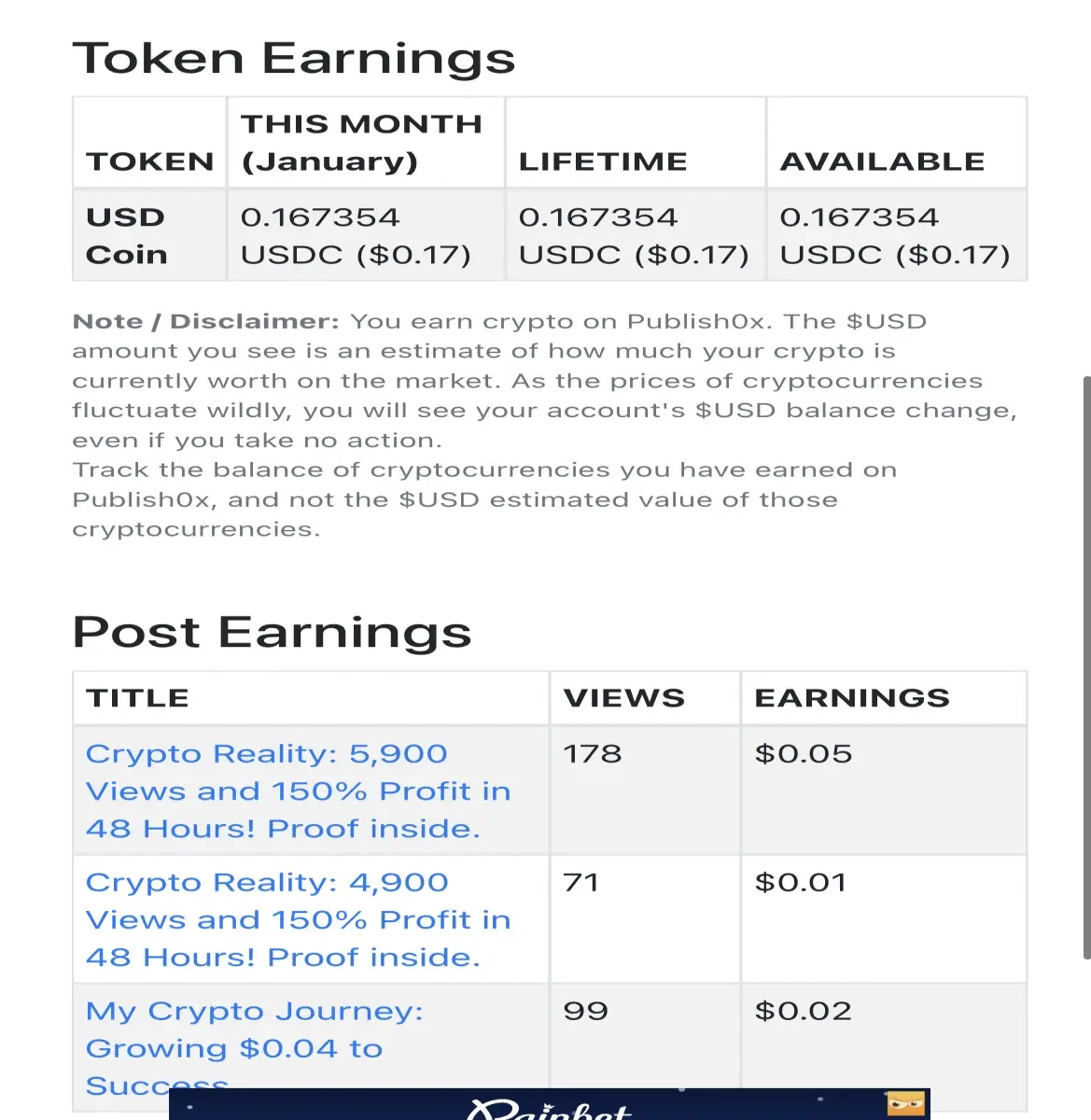The width and height of the screenshot is (1091, 1120).
Task: Click the $0.05 earnings cell
Action: click(884, 791)
